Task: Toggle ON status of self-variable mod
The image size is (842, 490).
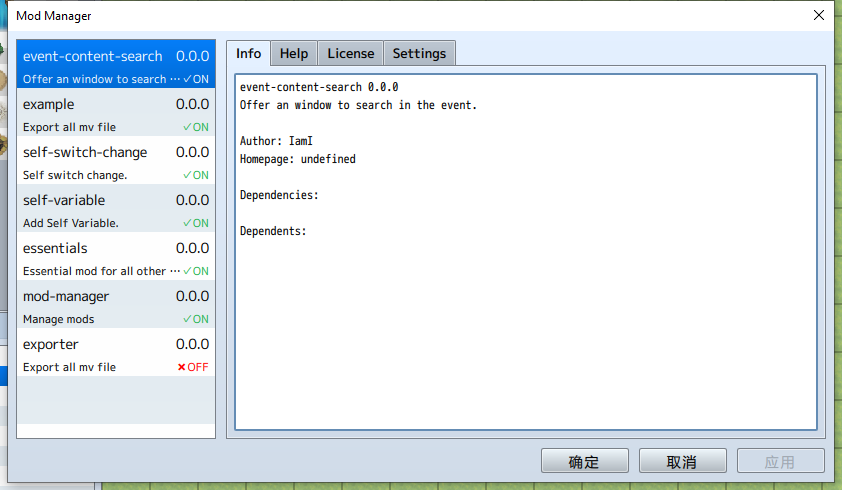Action: coord(196,223)
